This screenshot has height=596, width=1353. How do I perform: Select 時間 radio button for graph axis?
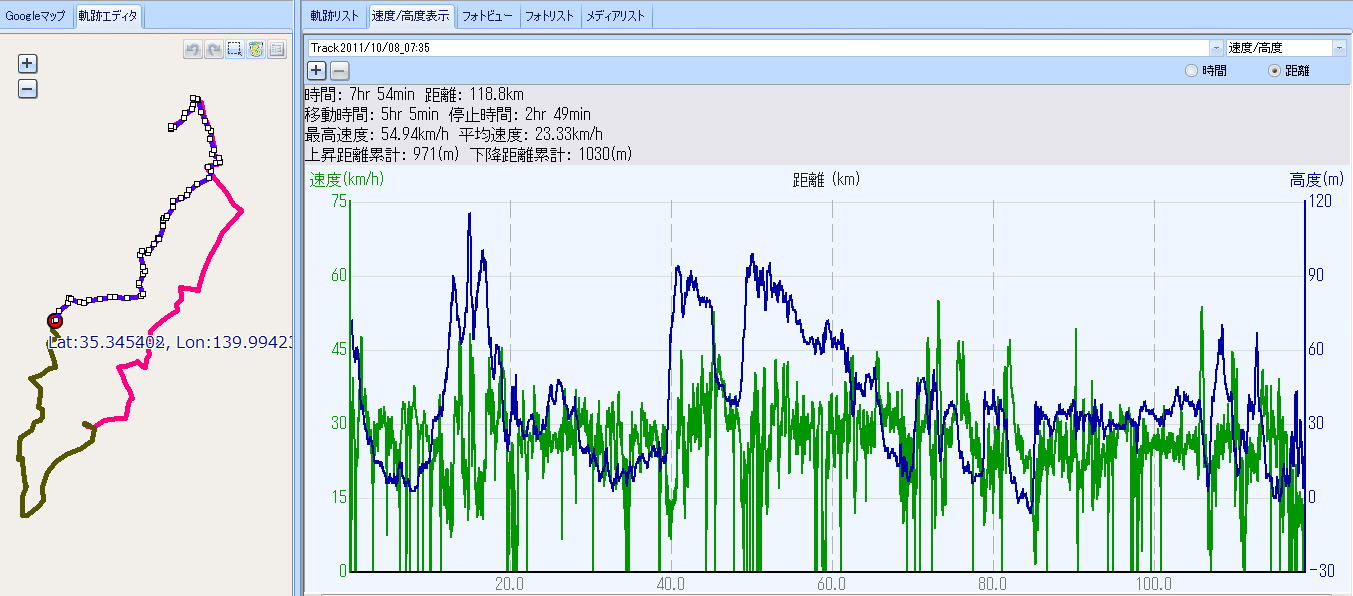(x=1190, y=71)
